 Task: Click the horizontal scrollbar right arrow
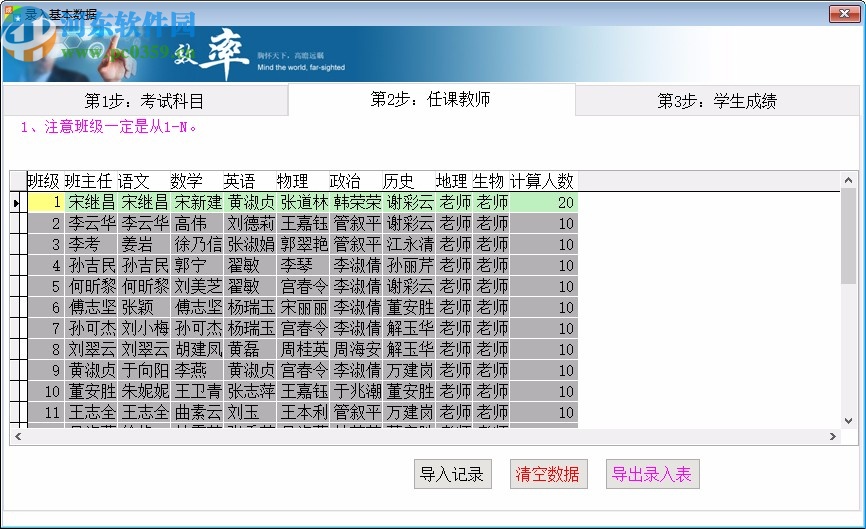[x=833, y=437]
